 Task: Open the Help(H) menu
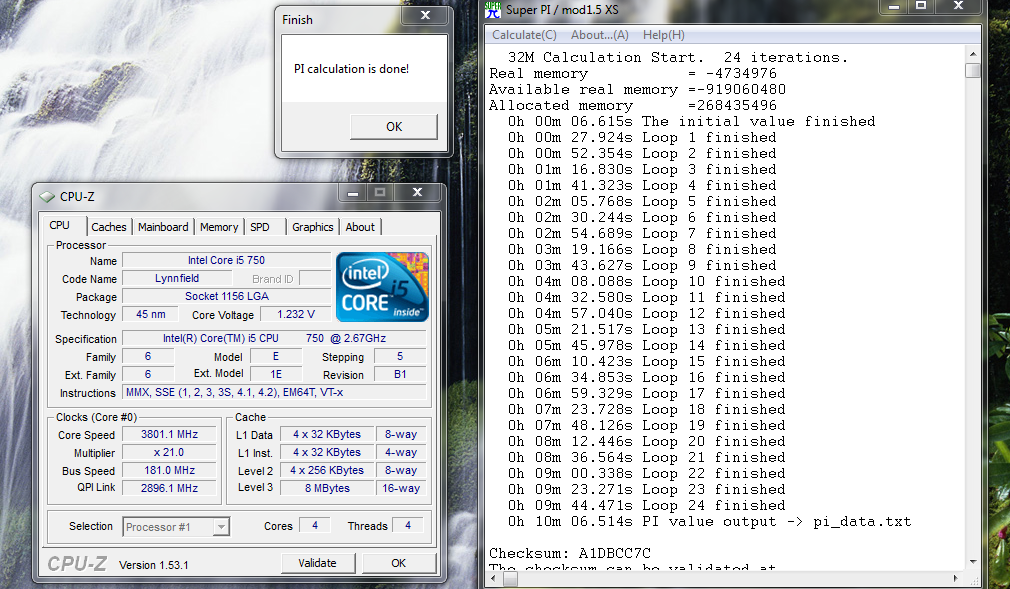click(x=664, y=35)
